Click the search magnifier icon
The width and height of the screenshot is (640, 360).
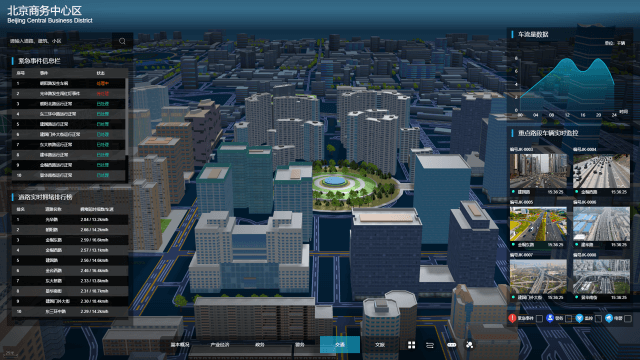122,41
